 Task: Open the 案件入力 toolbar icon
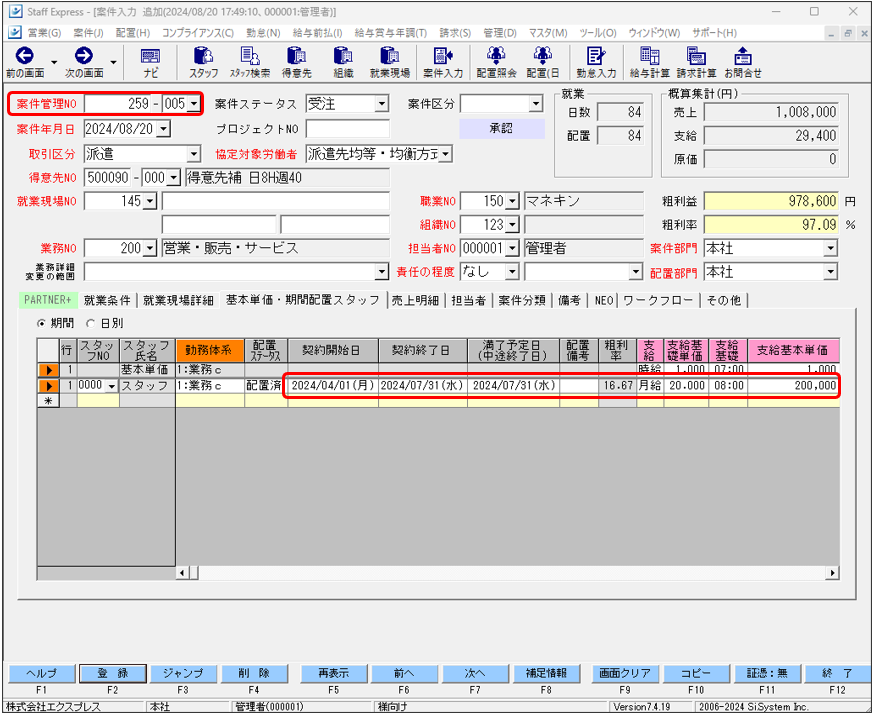(443, 62)
